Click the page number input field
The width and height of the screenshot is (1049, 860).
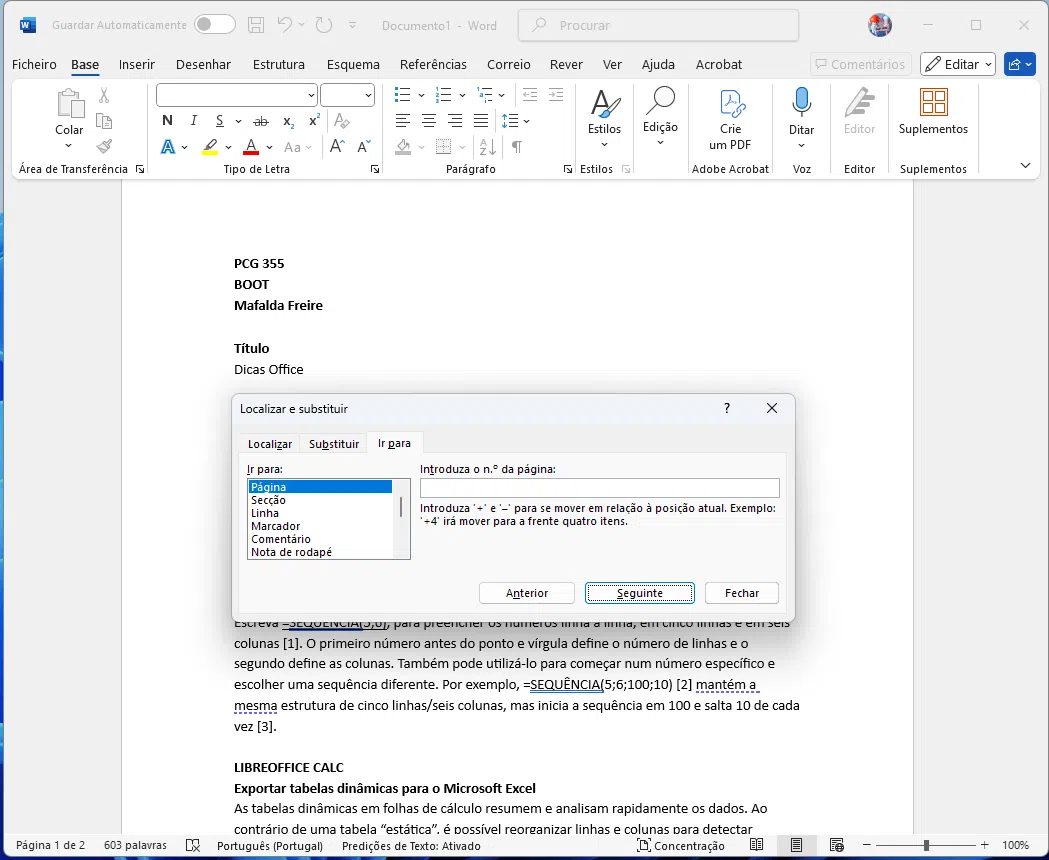coord(599,488)
